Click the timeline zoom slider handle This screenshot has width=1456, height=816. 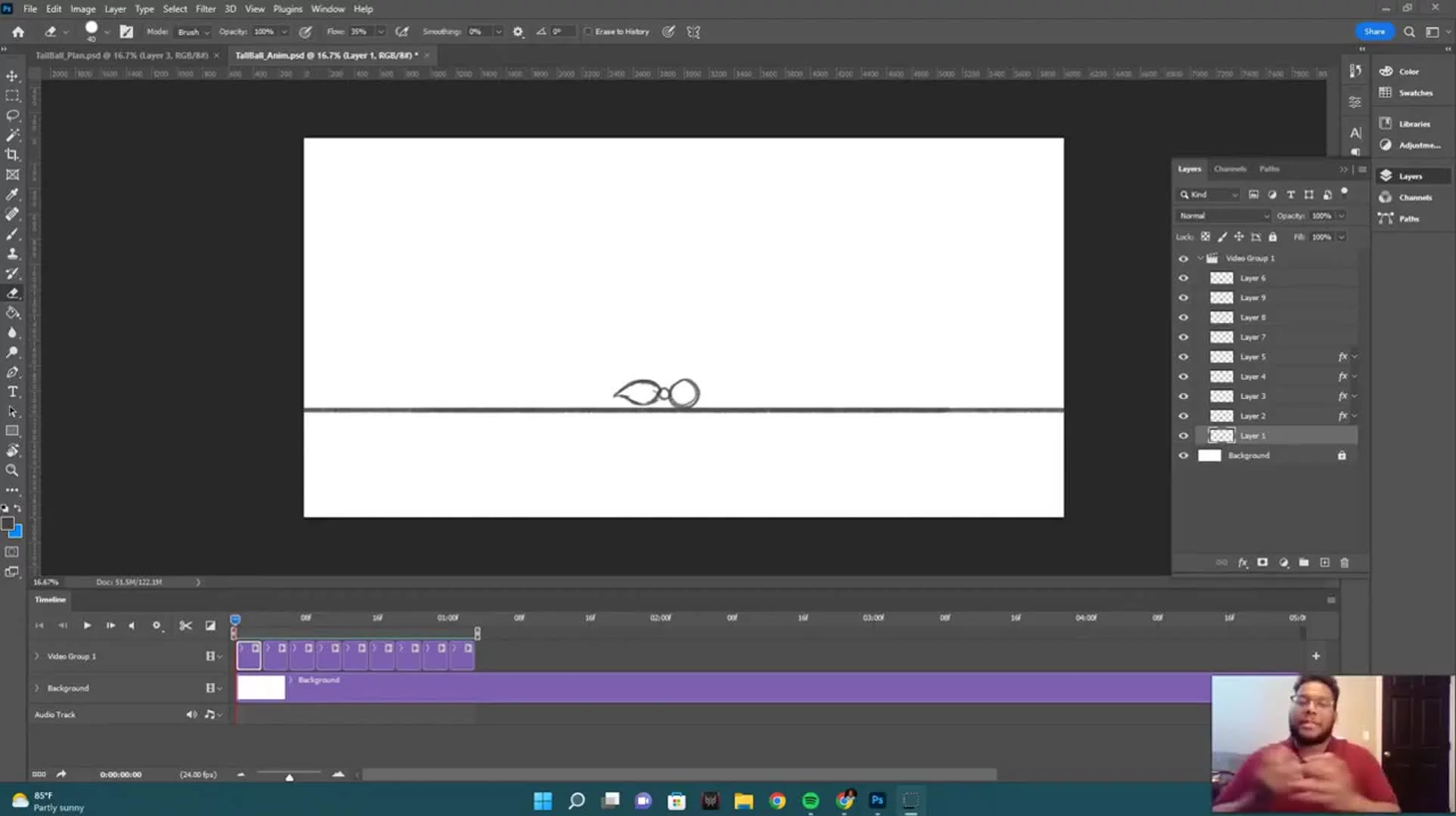[290, 777]
